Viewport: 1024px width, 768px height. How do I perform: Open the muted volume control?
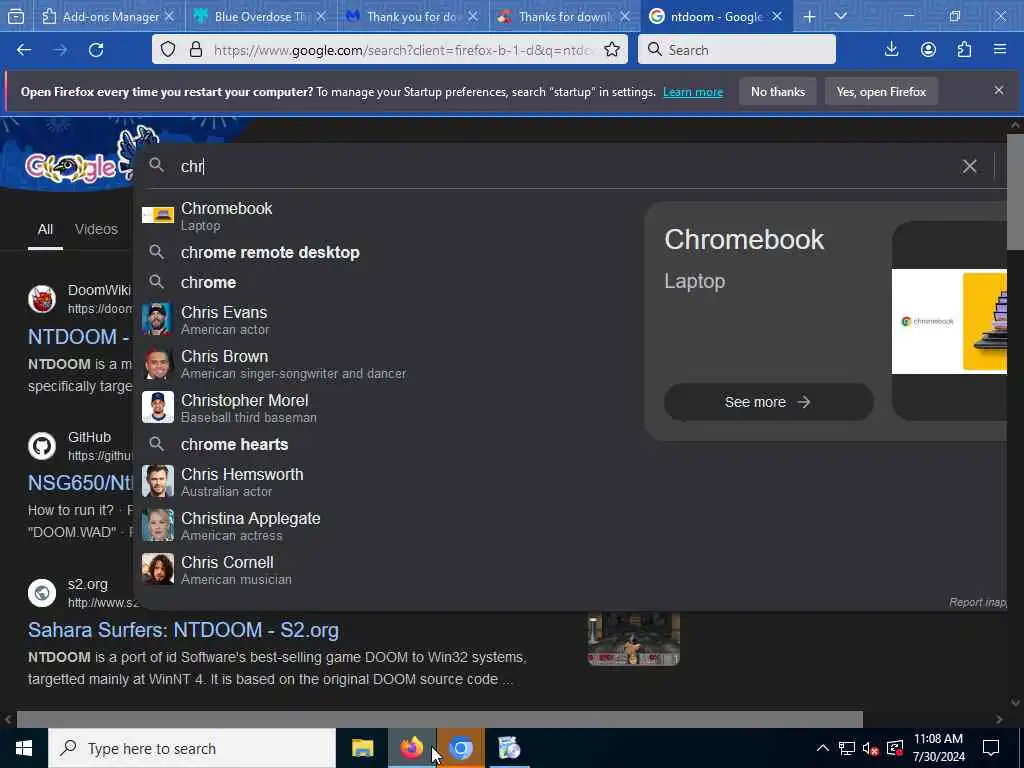870,748
